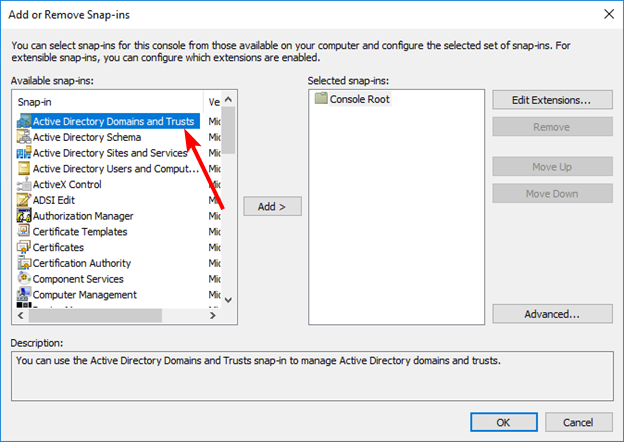The width and height of the screenshot is (624, 442).
Task: Select the ADSI Edit icon
Action: point(23,200)
